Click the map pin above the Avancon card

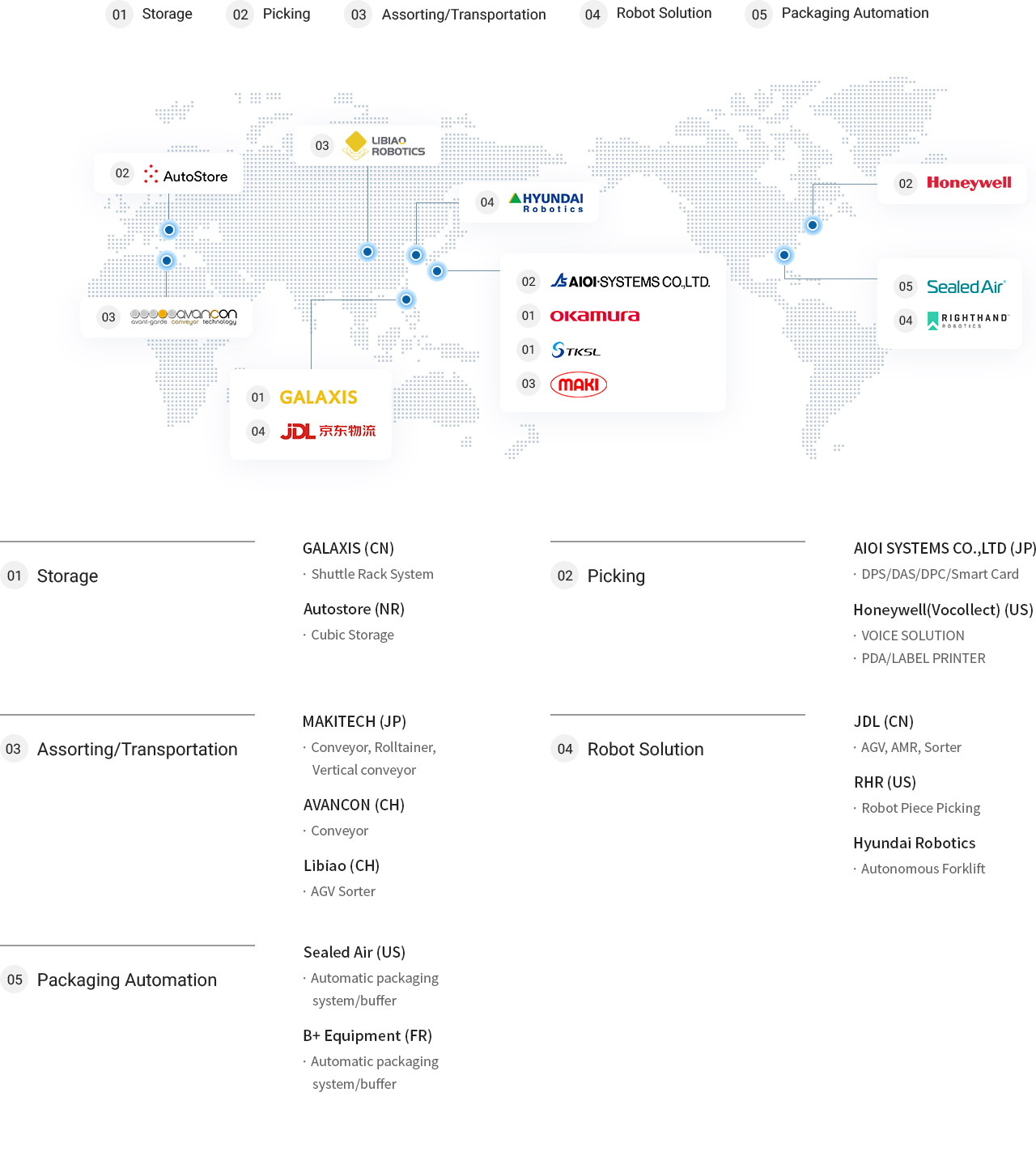[167, 261]
